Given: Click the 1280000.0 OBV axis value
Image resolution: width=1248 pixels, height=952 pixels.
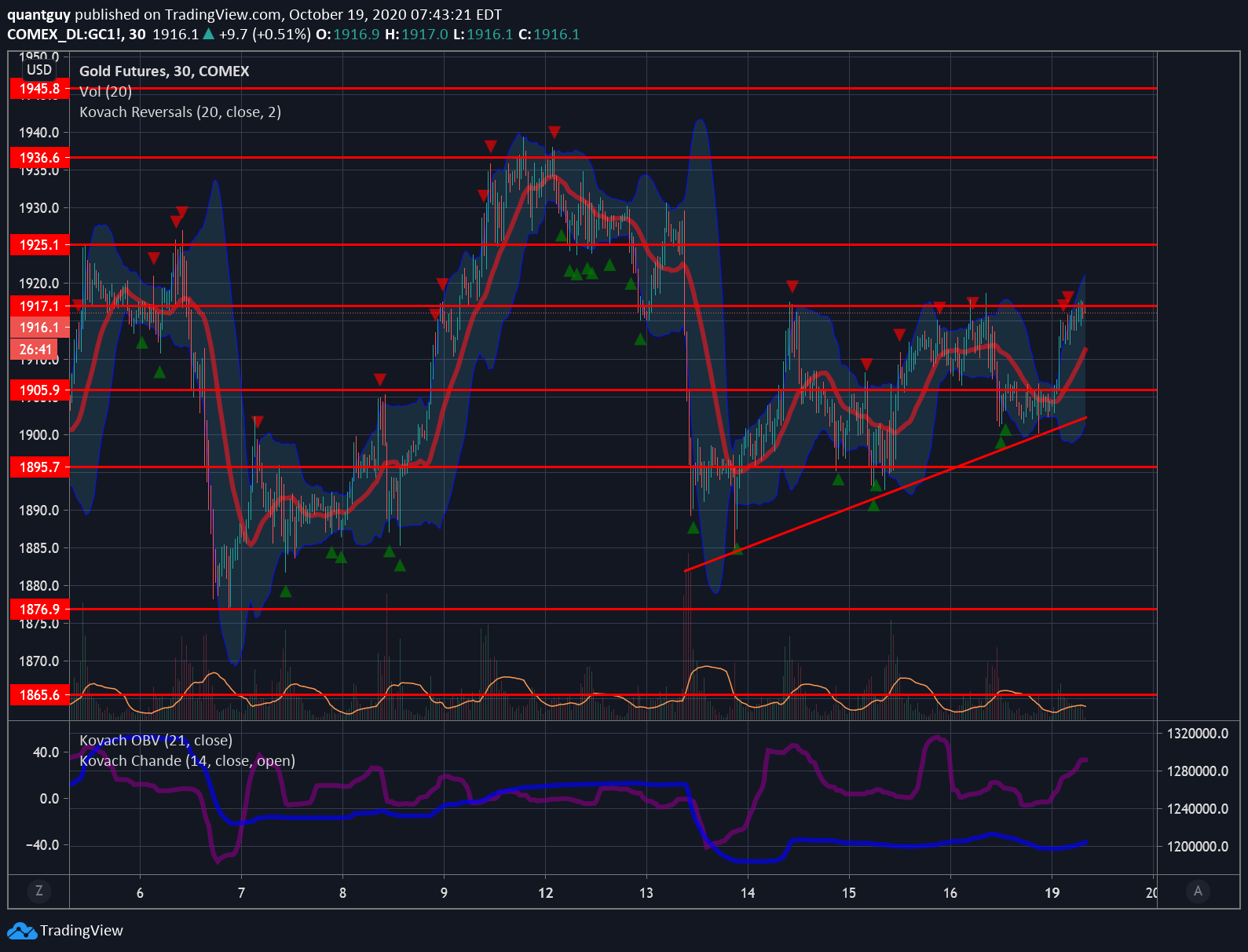Looking at the screenshot, I should tap(1198, 771).
